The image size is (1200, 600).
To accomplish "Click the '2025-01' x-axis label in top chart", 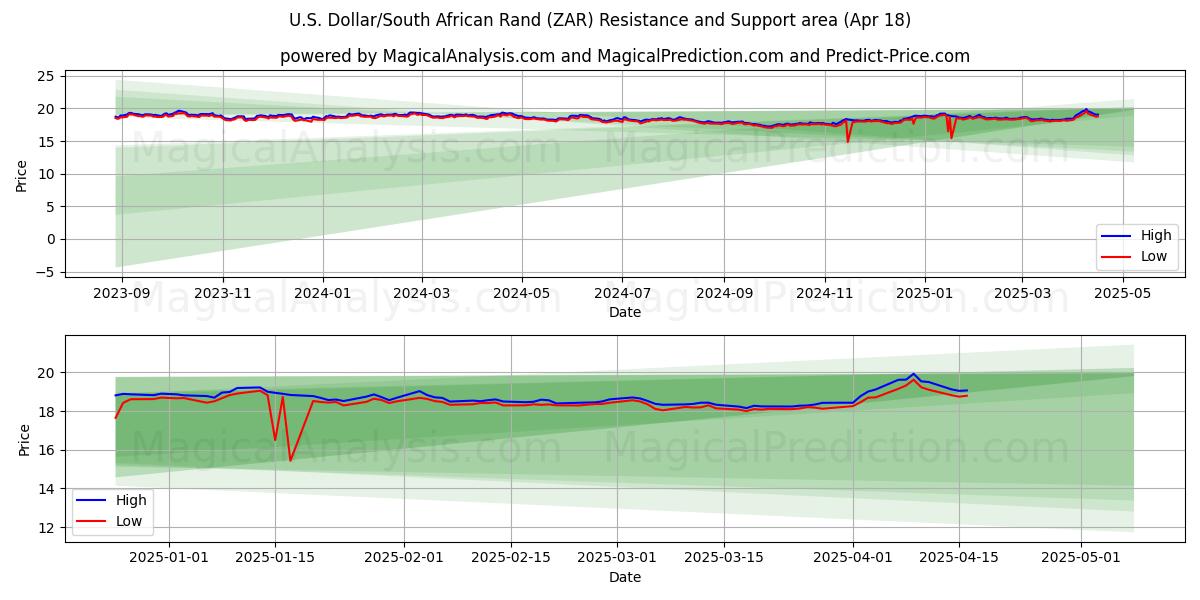I will tap(924, 294).
